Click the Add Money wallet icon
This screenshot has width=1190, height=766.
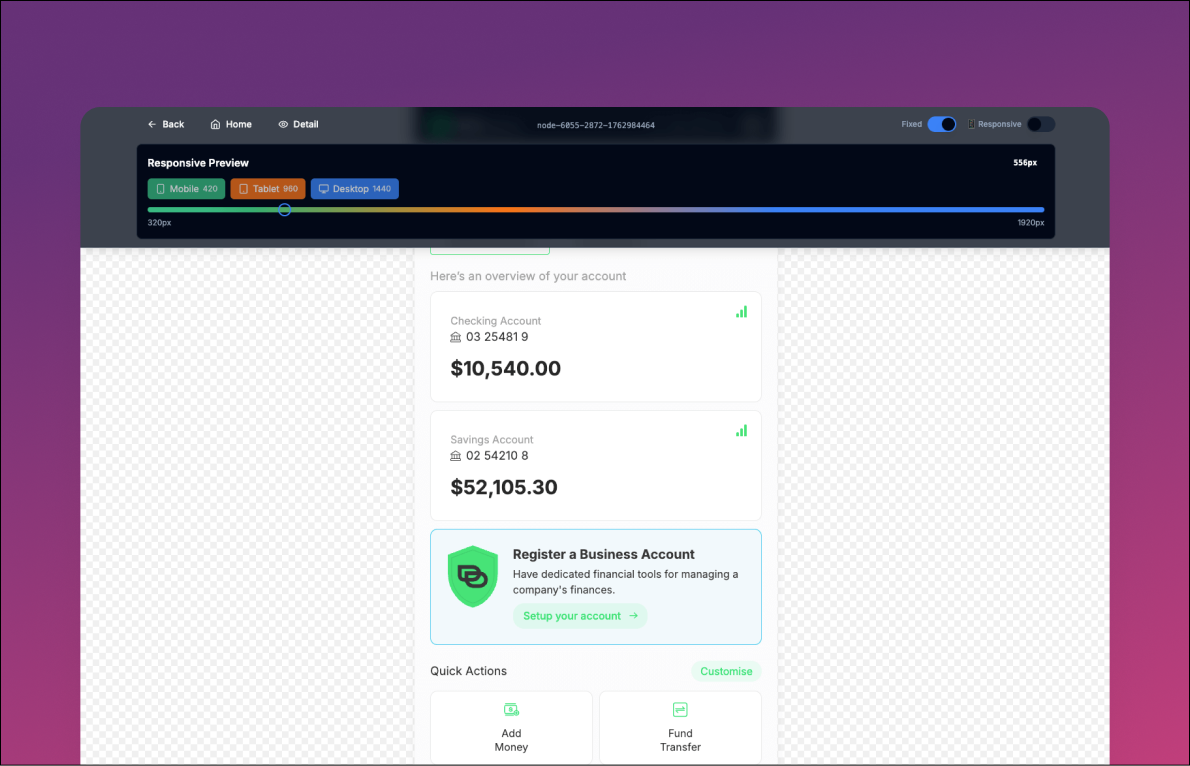512,710
